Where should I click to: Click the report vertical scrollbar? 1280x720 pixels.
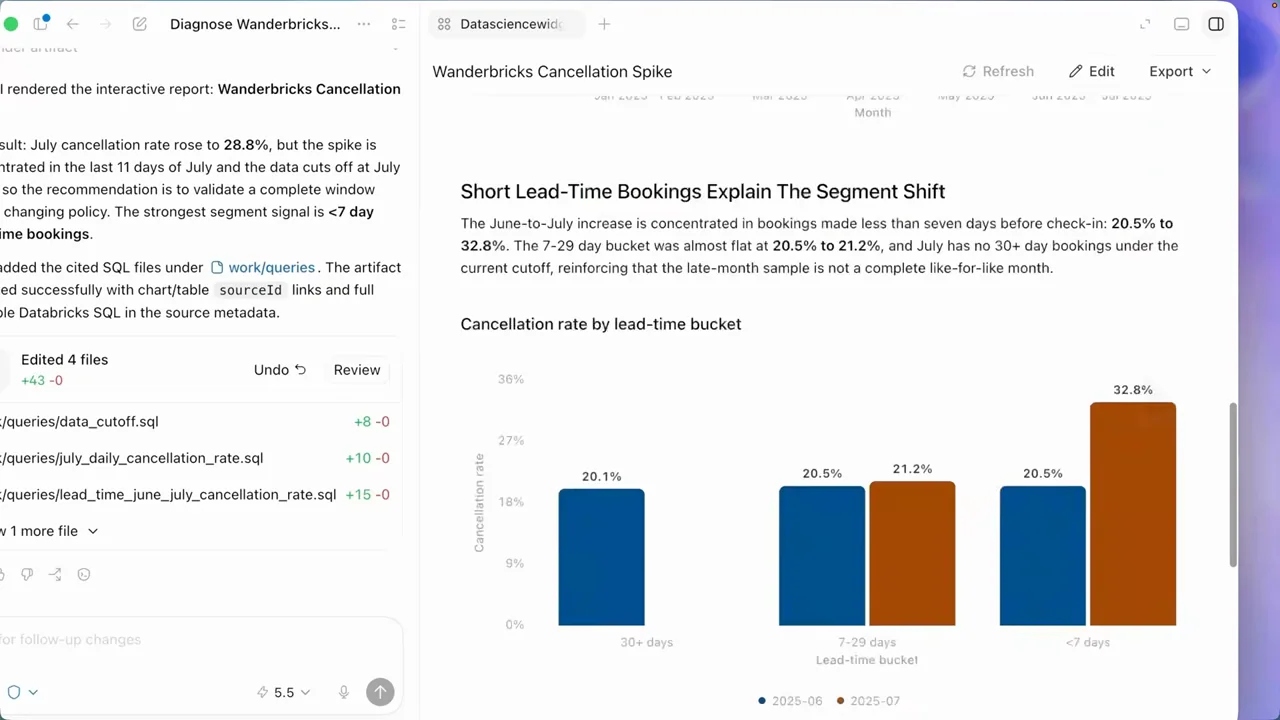click(1233, 485)
